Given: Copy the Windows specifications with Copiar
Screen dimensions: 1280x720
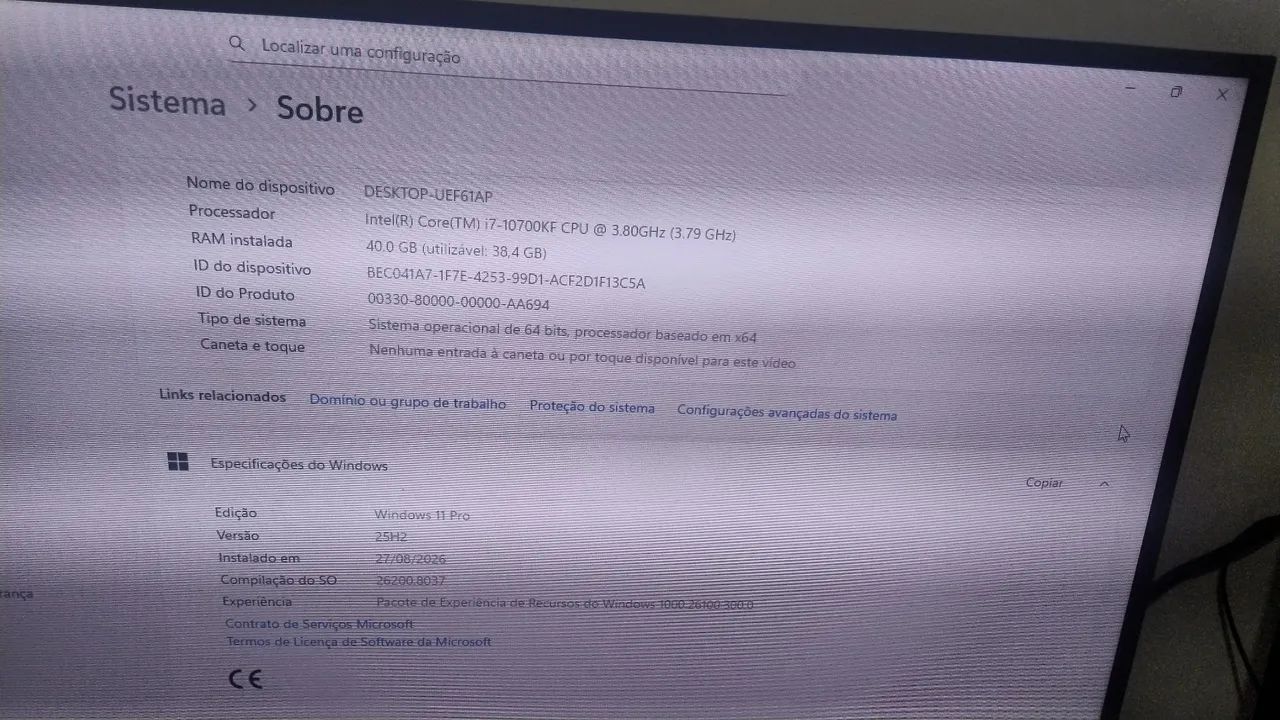Looking at the screenshot, I should pos(1044,482).
